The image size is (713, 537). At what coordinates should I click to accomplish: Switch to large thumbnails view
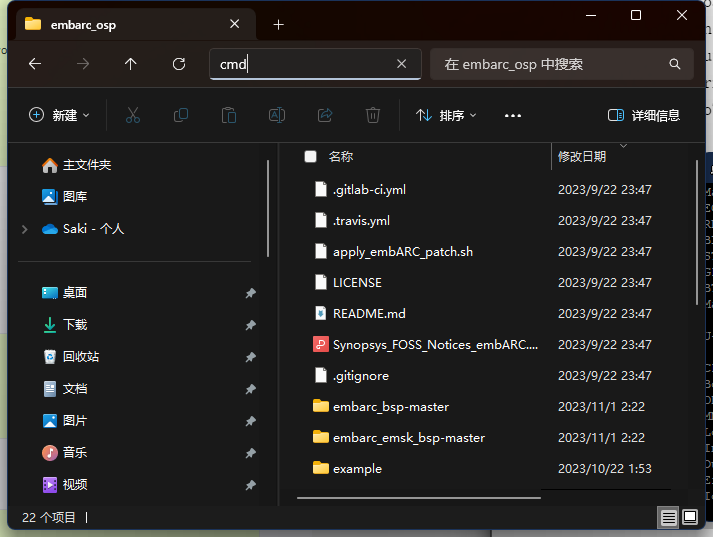(x=690, y=517)
